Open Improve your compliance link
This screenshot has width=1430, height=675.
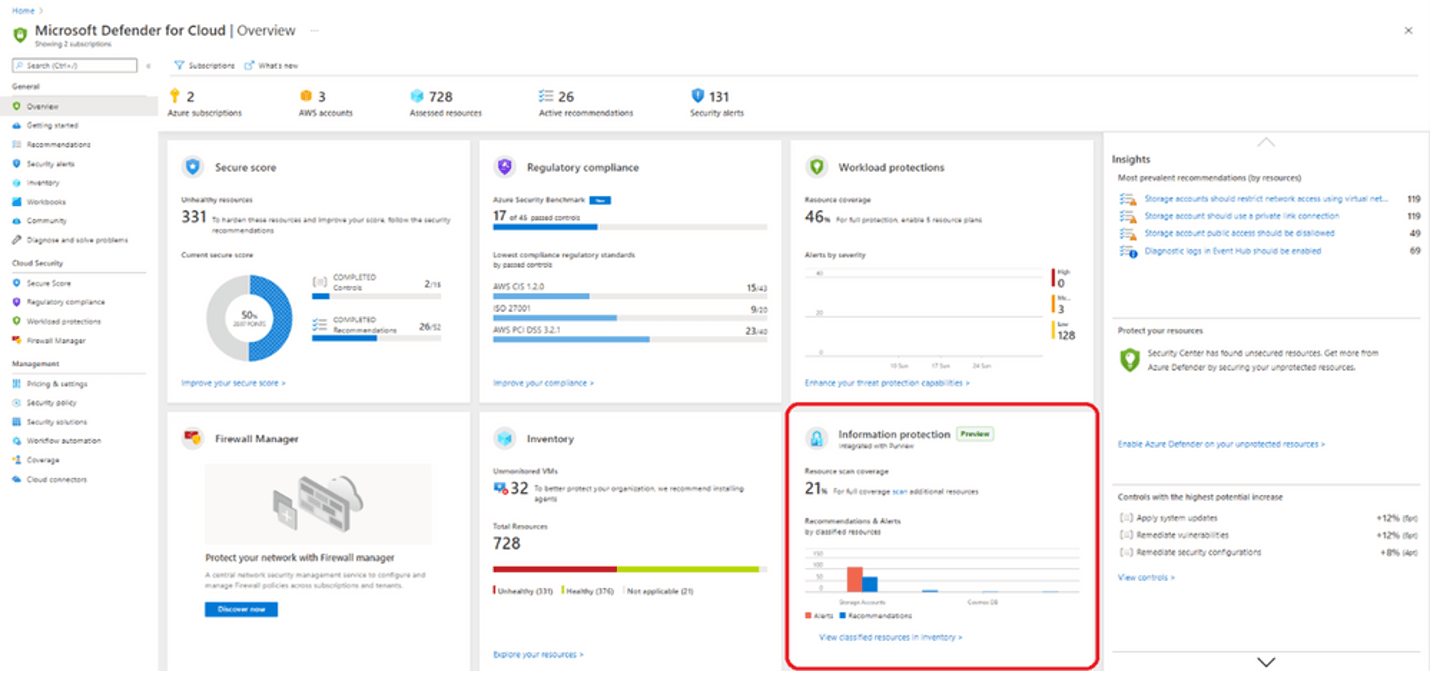pos(543,383)
